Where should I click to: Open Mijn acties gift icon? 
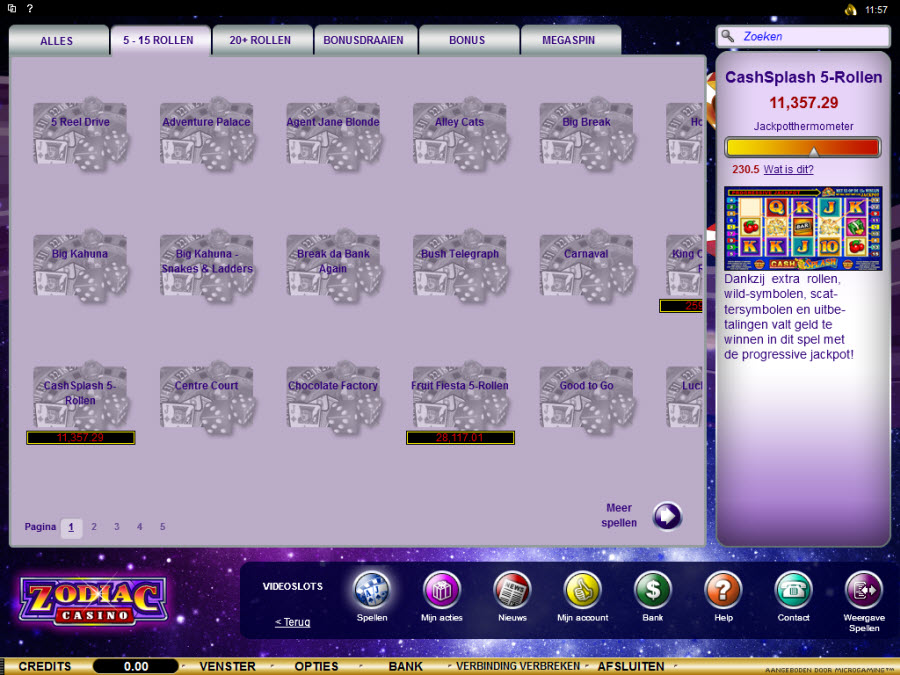click(442, 590)
